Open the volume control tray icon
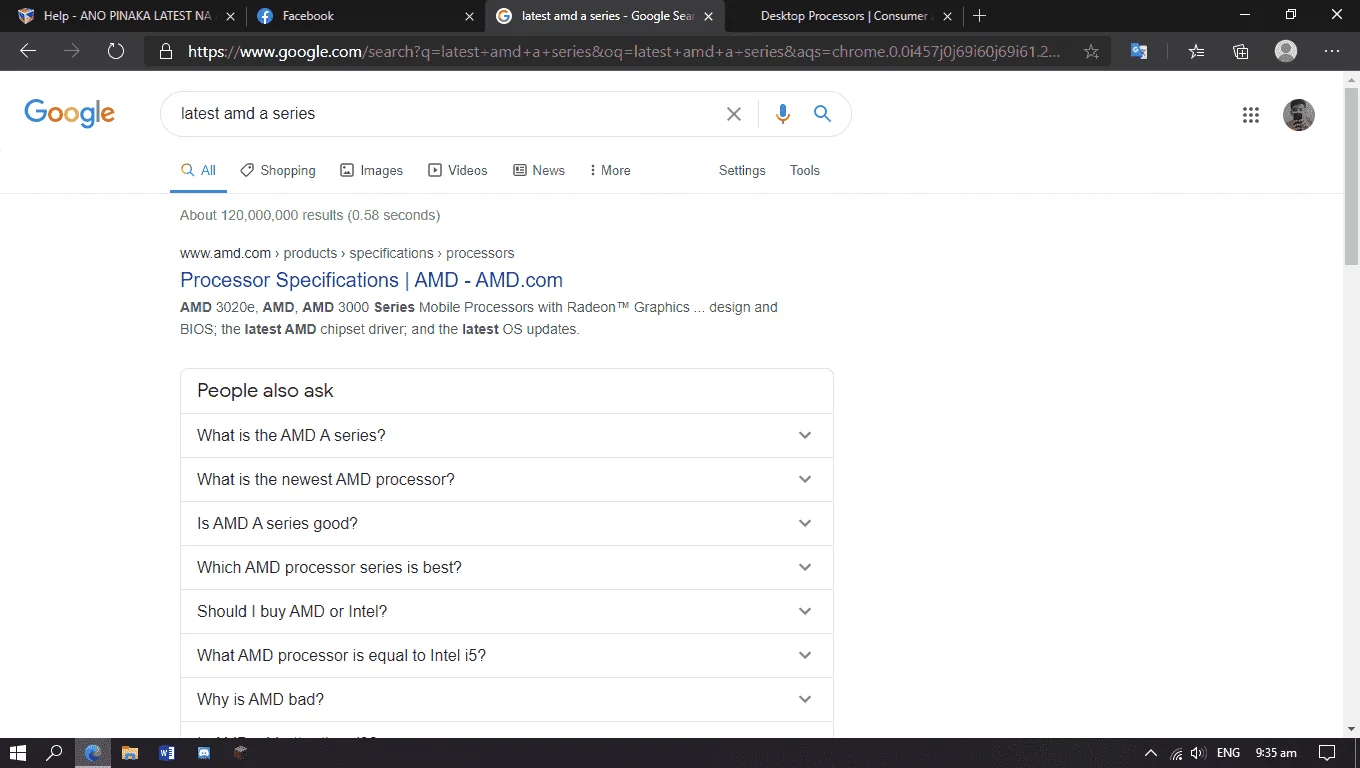1360x768 pixels. tap(1198, 753)
